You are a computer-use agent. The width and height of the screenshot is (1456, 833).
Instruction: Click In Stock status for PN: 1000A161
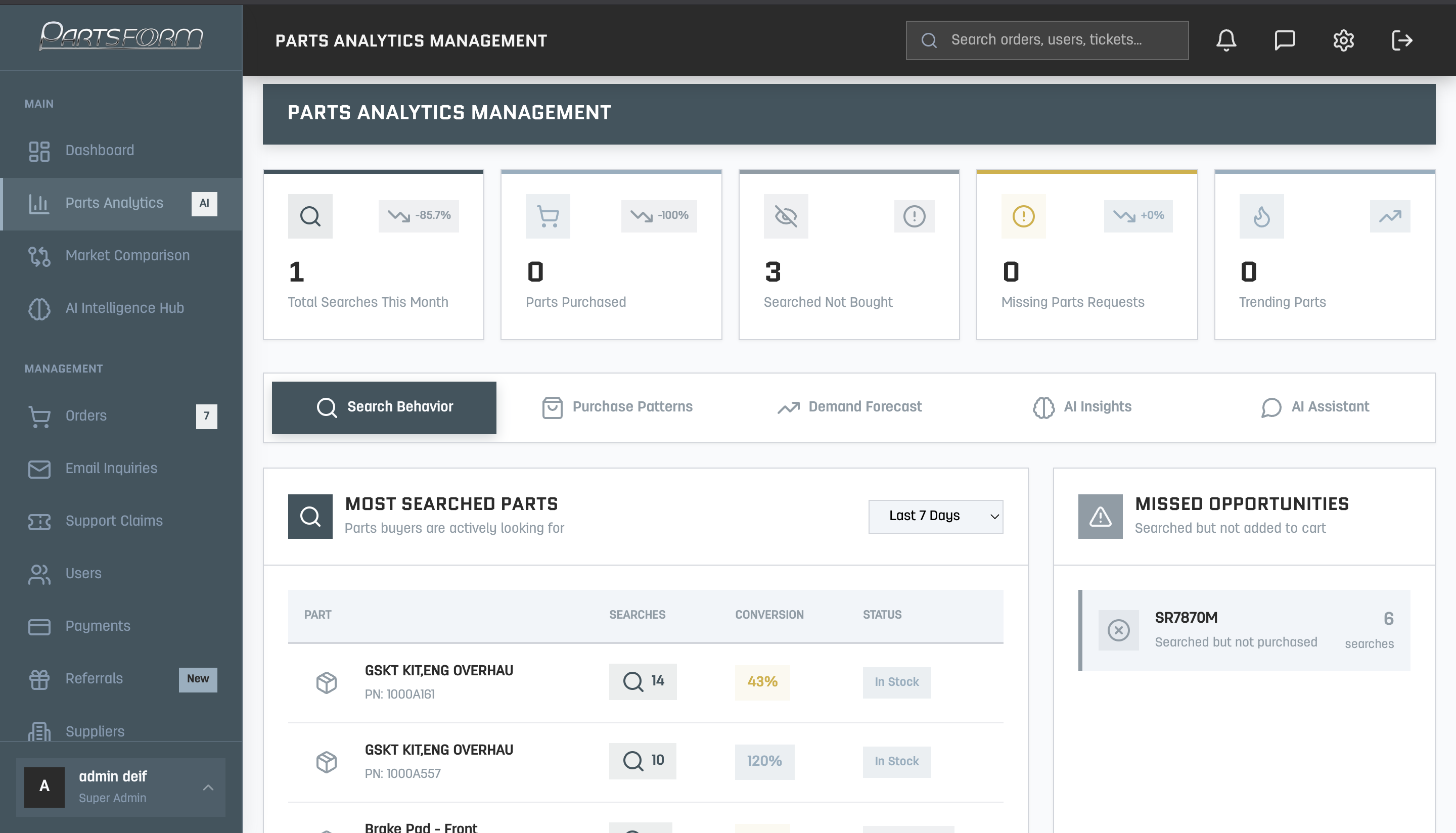(x=896, y=682)
